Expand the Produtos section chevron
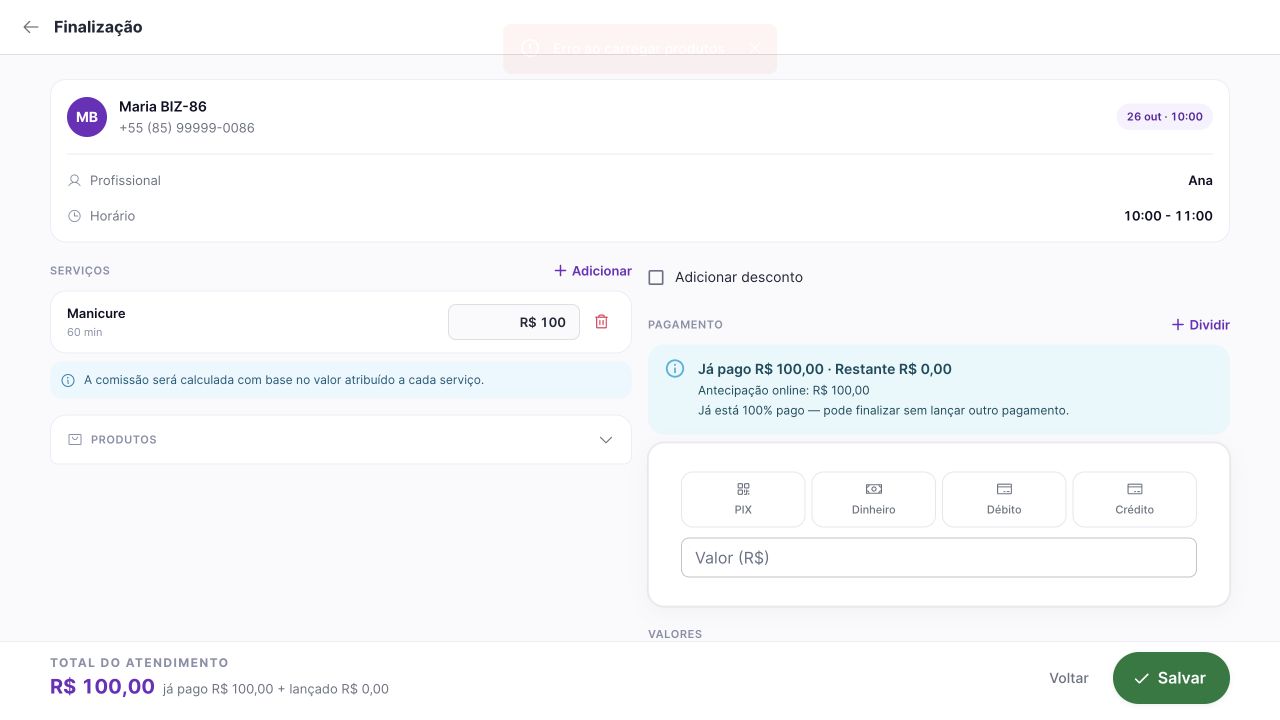 [x=606, y=440]
